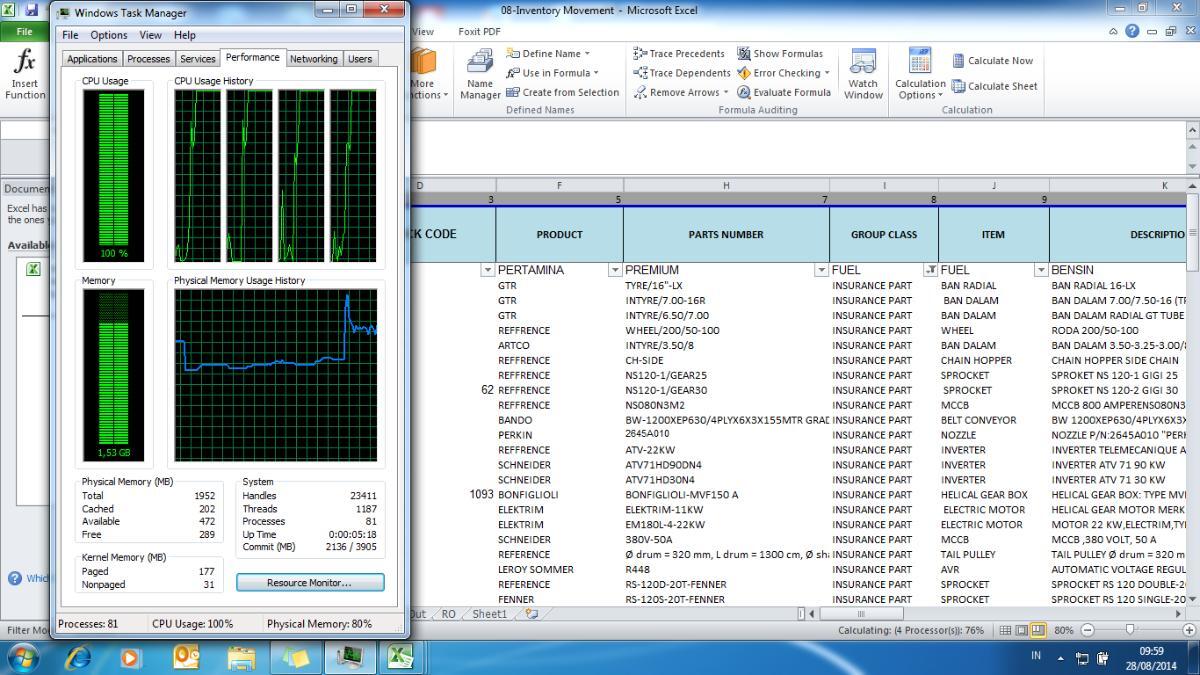
Task: Open the PERTAMINA column filter dropdown
Action: point(615,270)
